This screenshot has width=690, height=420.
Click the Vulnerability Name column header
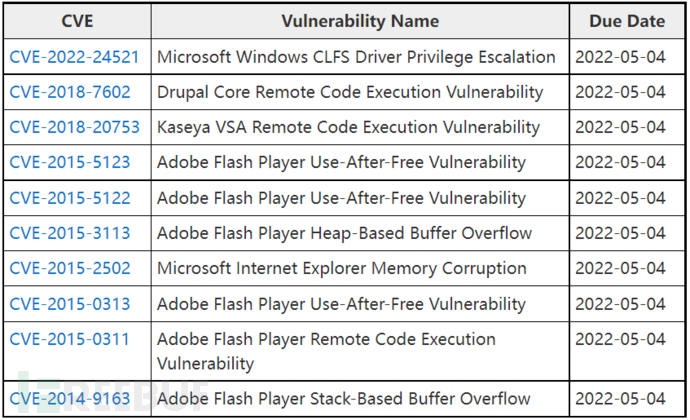tap(360, 21)
